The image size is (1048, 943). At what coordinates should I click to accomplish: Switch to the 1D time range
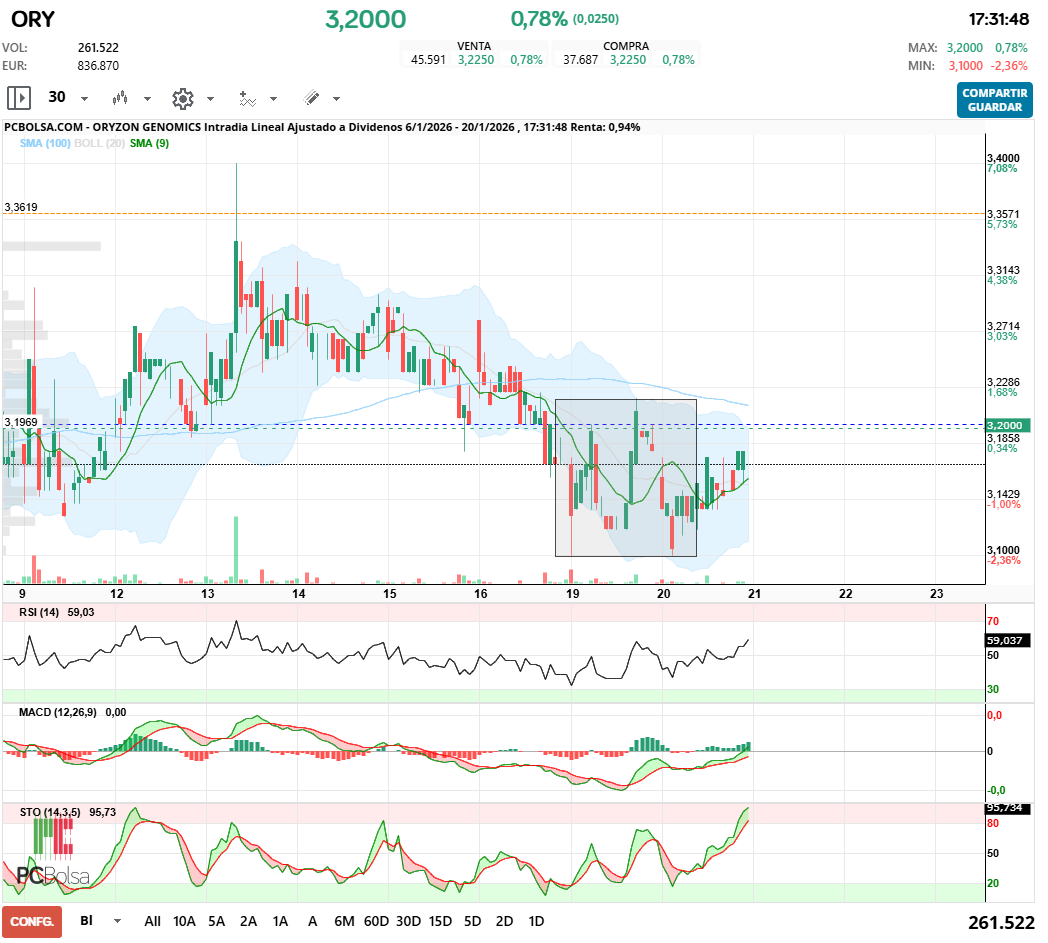coord(536,920)
